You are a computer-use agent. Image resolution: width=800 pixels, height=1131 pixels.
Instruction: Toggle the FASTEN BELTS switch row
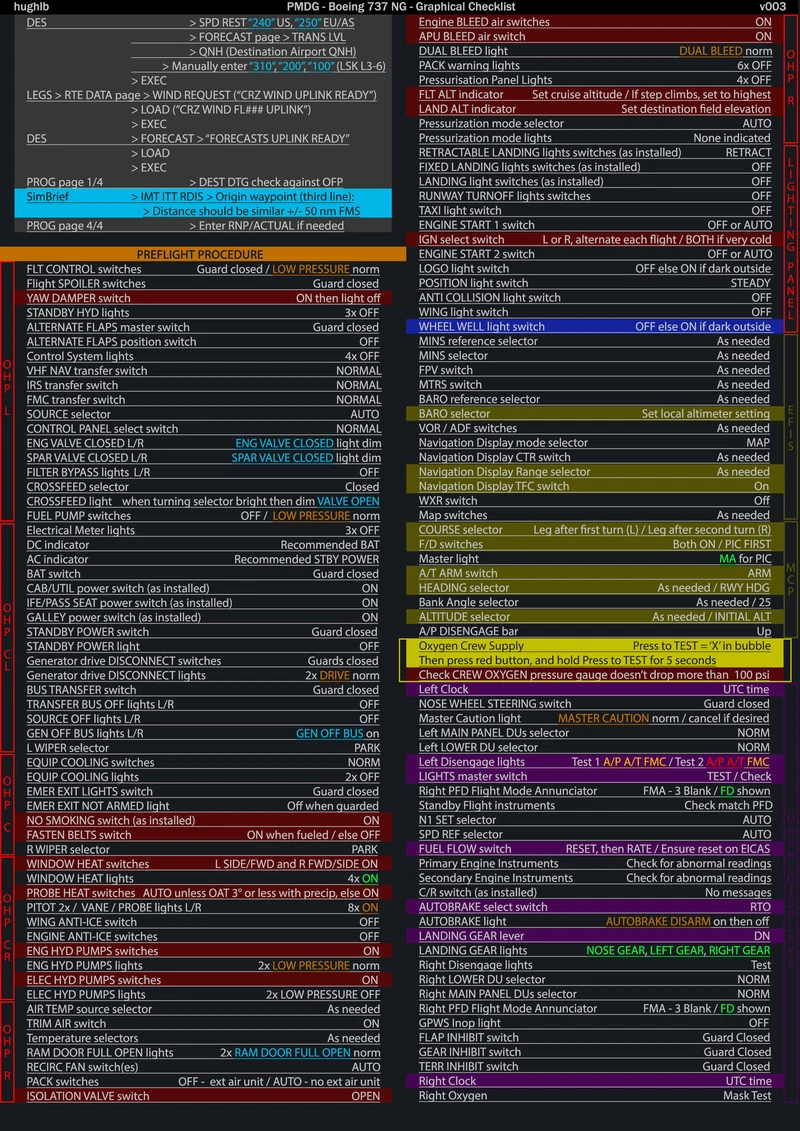[200, 835]
